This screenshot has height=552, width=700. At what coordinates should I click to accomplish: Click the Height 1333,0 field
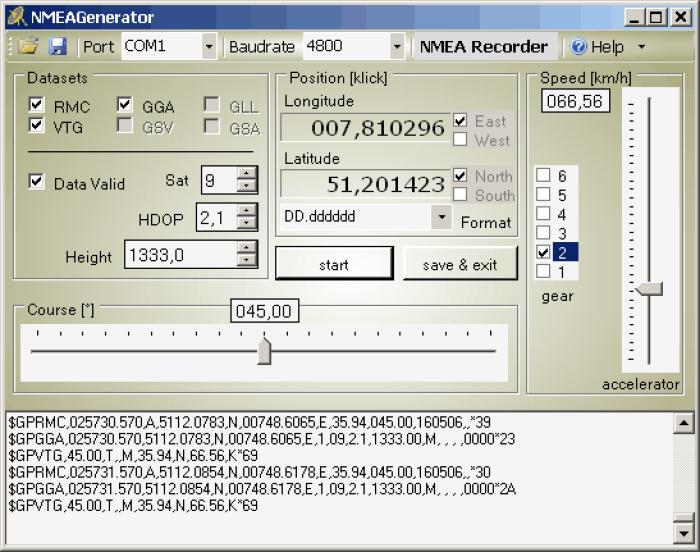(x=181, y=255)
